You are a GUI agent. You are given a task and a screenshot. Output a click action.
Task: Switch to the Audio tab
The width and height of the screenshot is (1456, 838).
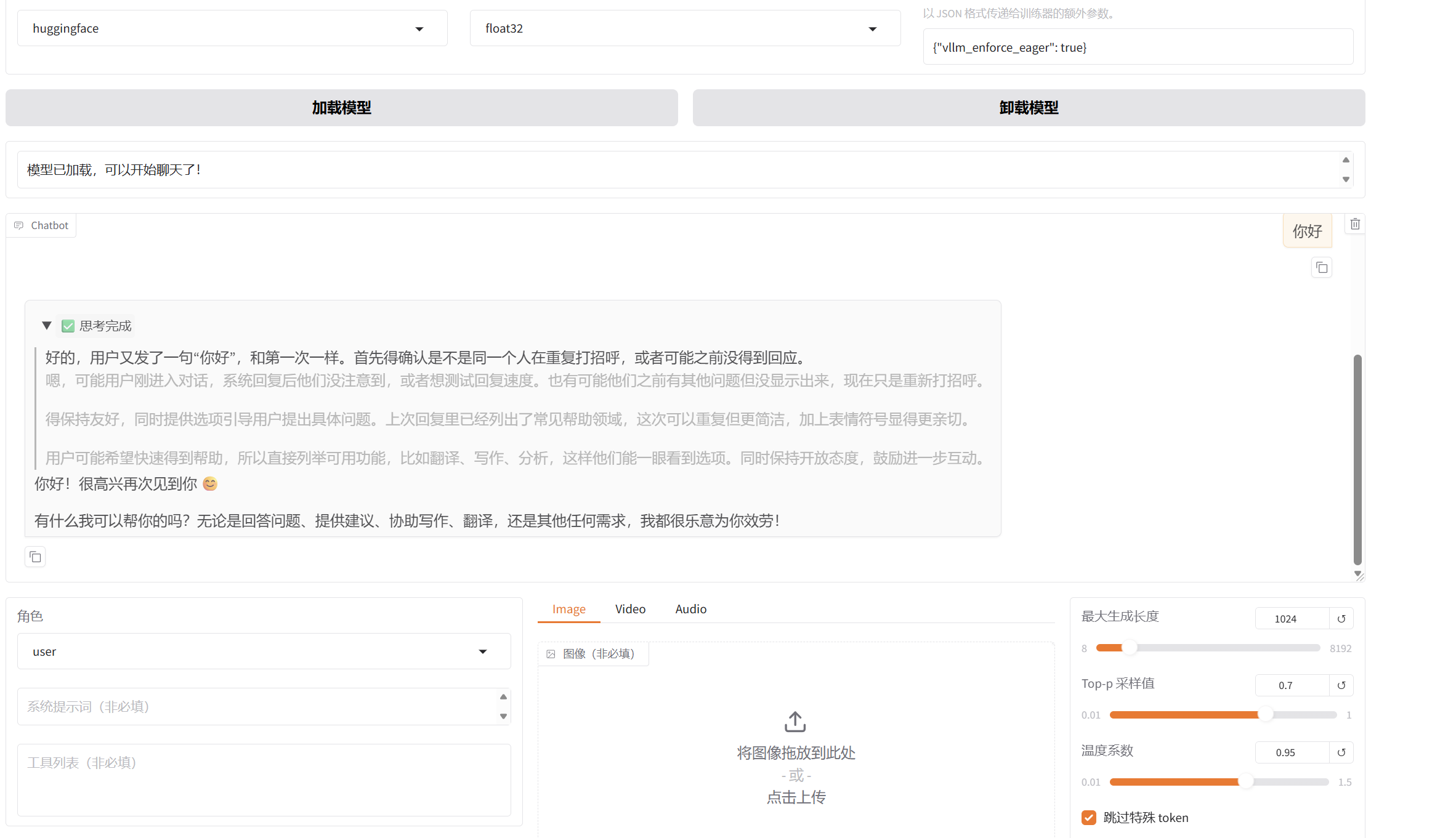coord(690,609)
